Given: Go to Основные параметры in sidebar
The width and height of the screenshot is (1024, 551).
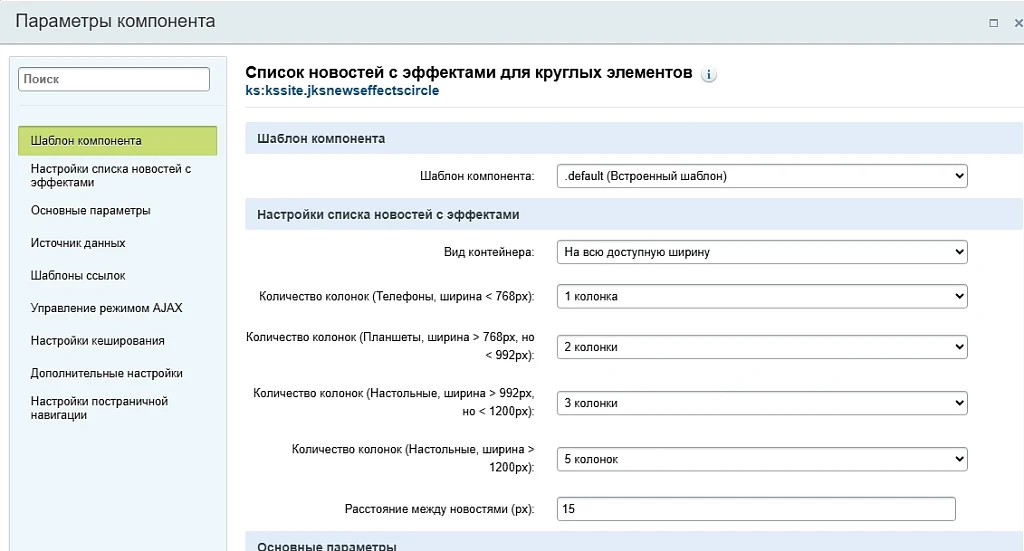Looking at the screenshot, I should coord(91,210).
